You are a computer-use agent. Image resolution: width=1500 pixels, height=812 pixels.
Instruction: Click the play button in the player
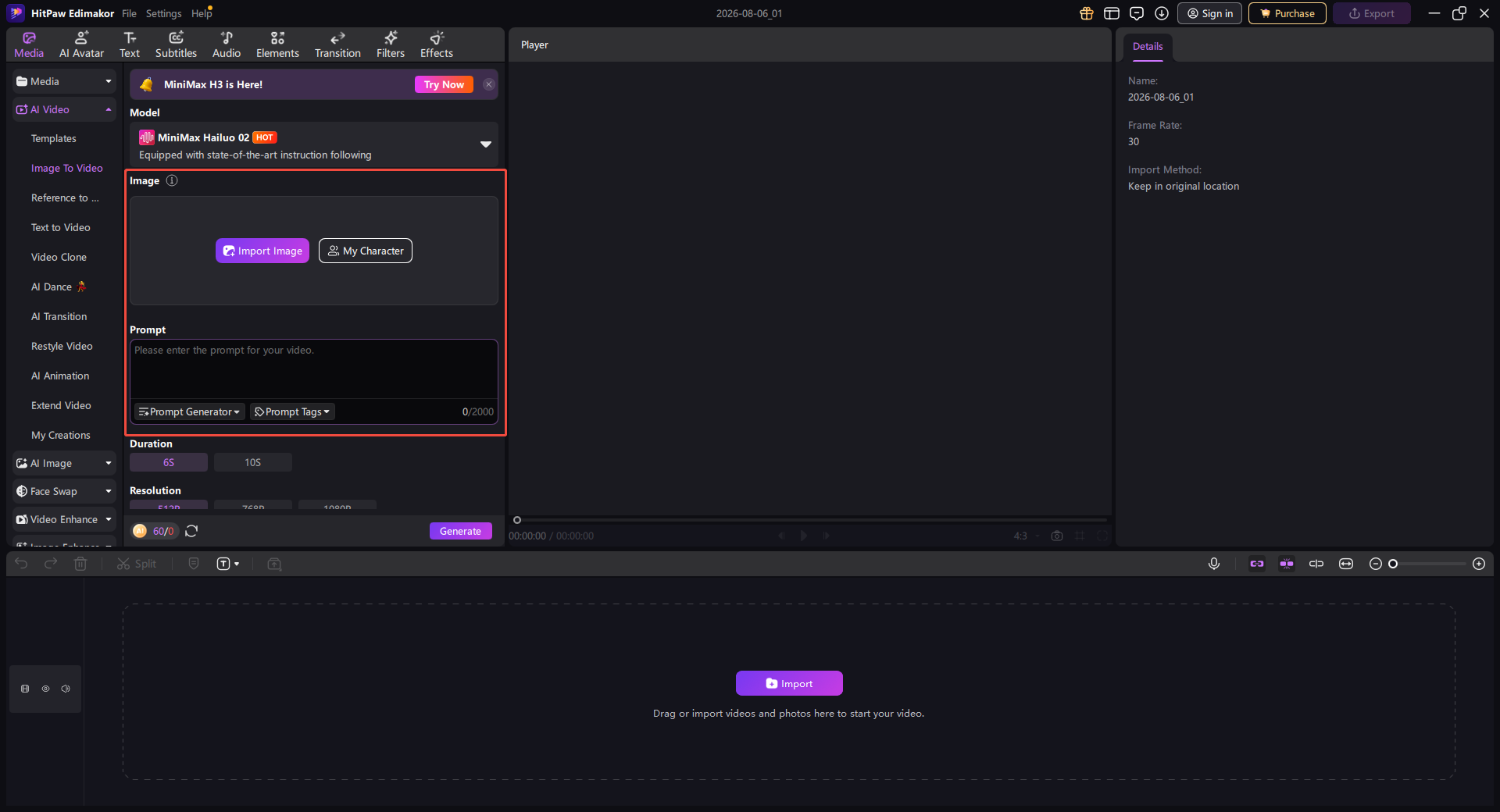pyautogui.click(x=804, y=536)
